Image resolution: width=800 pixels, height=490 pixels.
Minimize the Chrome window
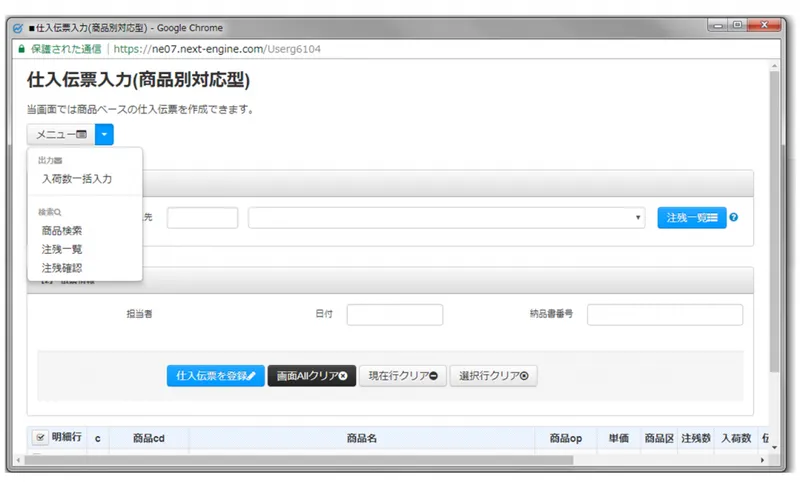point(718,24)
